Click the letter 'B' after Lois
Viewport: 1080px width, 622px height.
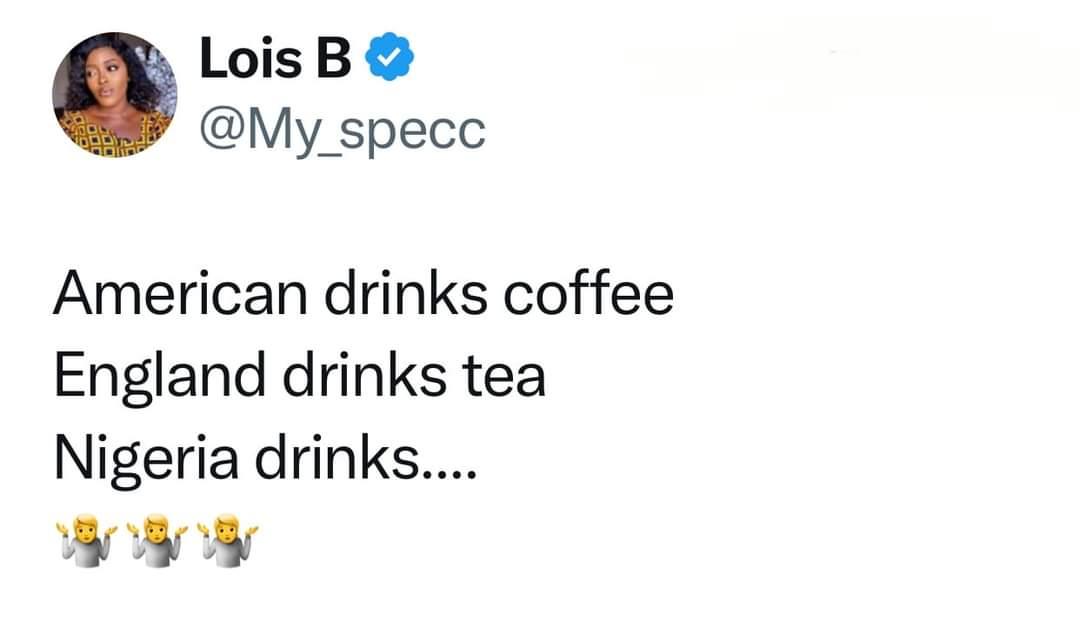click(334, 60)
